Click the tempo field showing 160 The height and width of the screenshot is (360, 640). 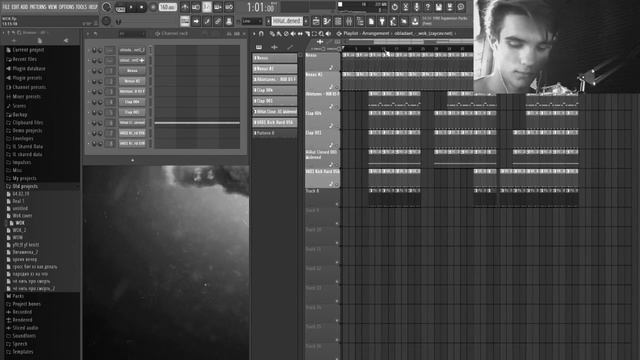167,7
